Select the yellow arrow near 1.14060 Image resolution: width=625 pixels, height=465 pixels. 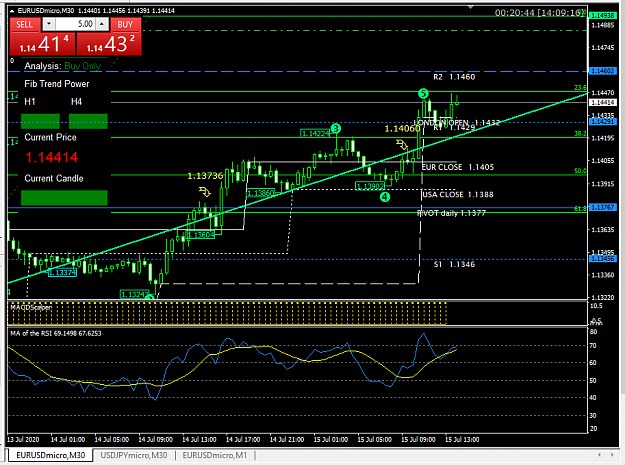tap(402, 144)
